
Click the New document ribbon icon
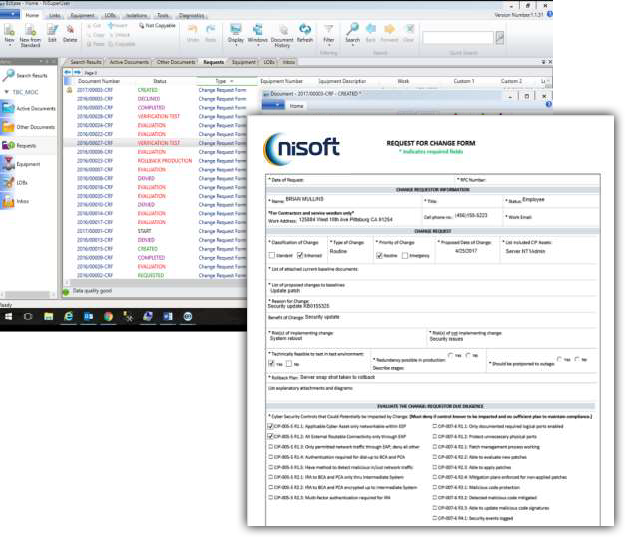9,33
